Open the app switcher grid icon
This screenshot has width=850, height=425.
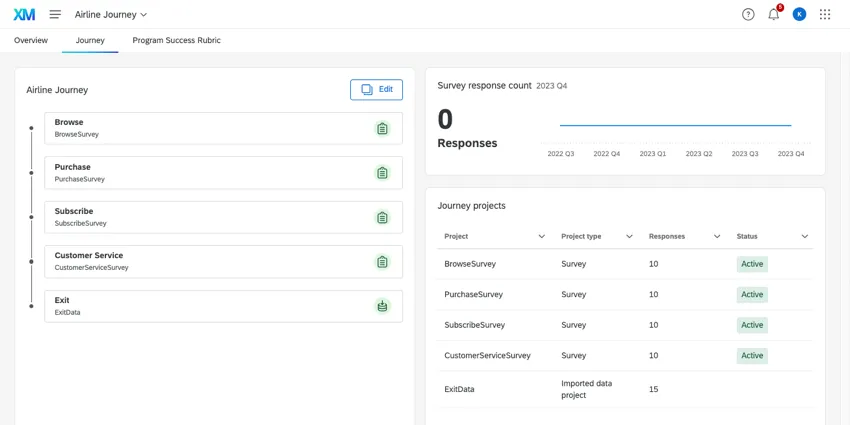tap(825, 14)
